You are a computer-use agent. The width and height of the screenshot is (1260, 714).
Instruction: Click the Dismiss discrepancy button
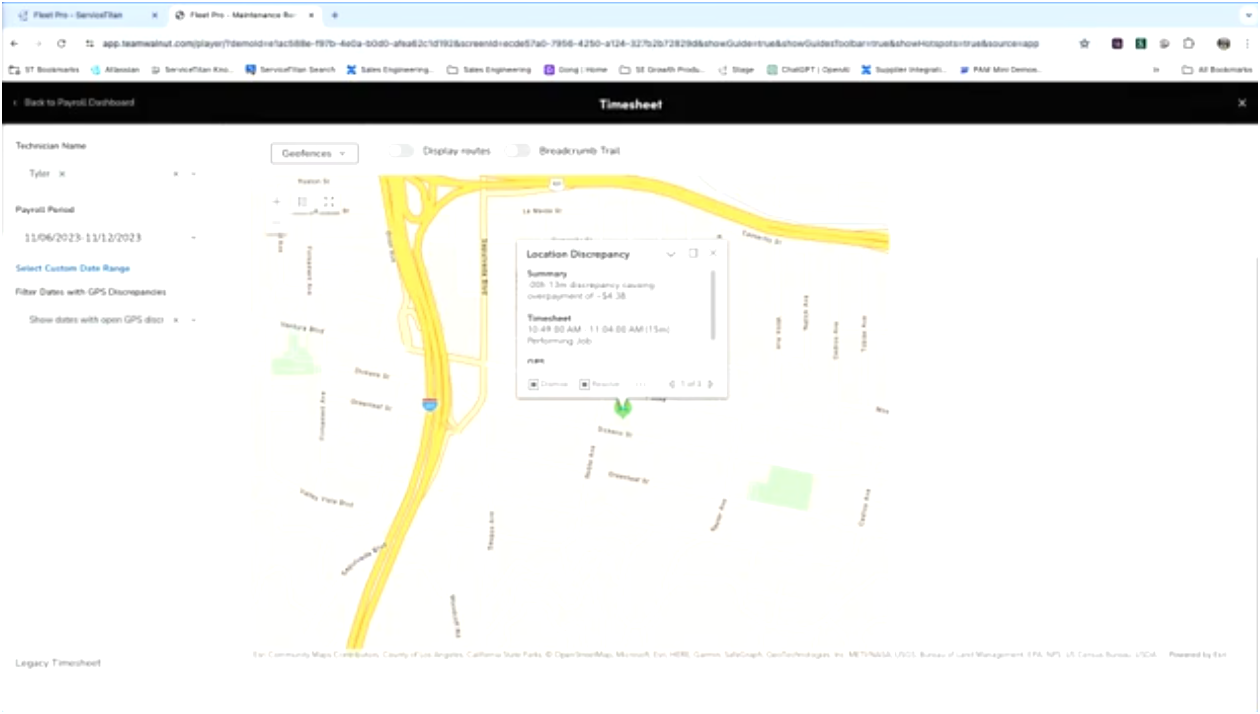[549, 384]
